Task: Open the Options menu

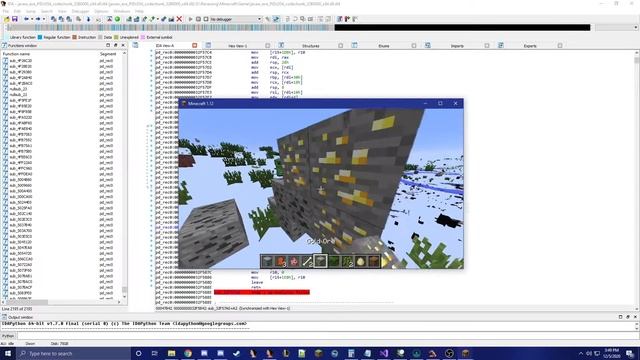Action: (101, 11)
